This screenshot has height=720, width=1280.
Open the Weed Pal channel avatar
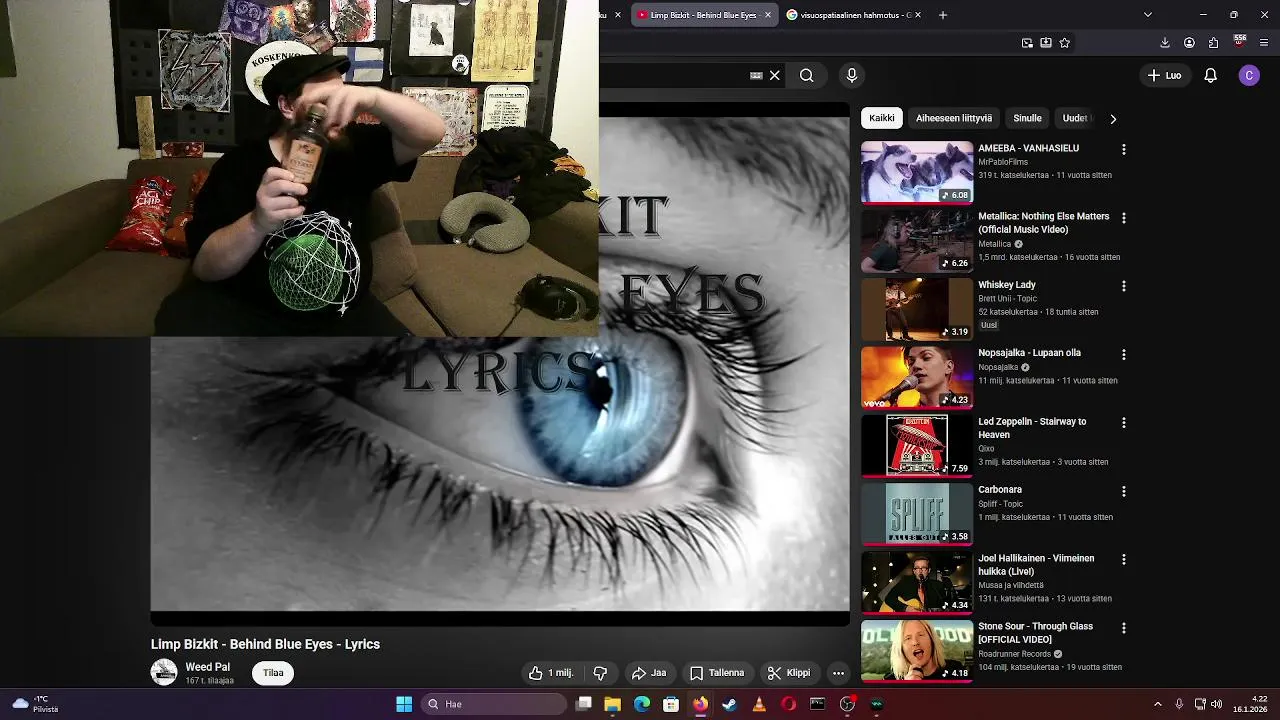pos(164,672)
